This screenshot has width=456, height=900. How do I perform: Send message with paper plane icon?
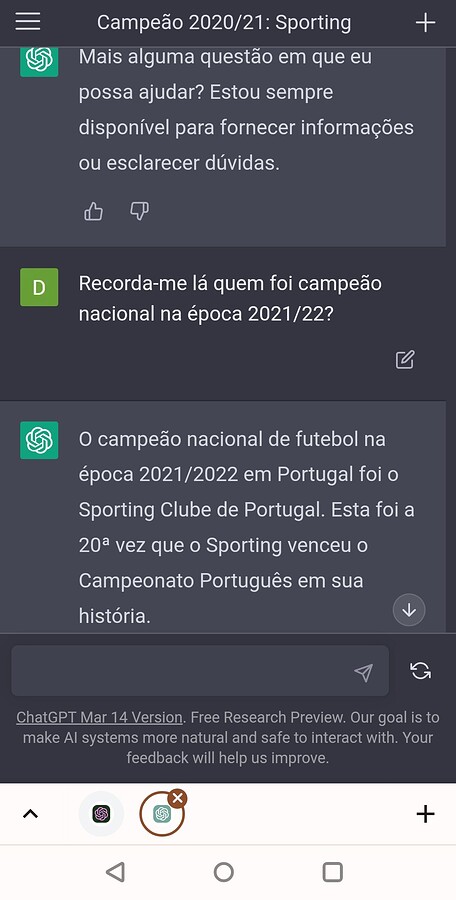click(364, 672)
